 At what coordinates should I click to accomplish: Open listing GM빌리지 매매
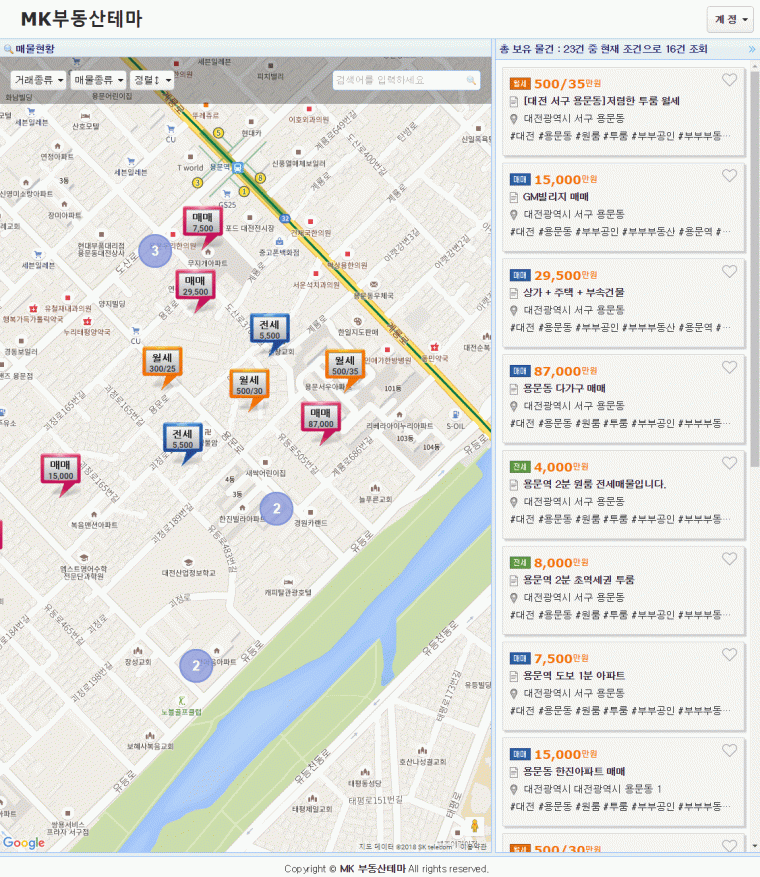point(555,197)
